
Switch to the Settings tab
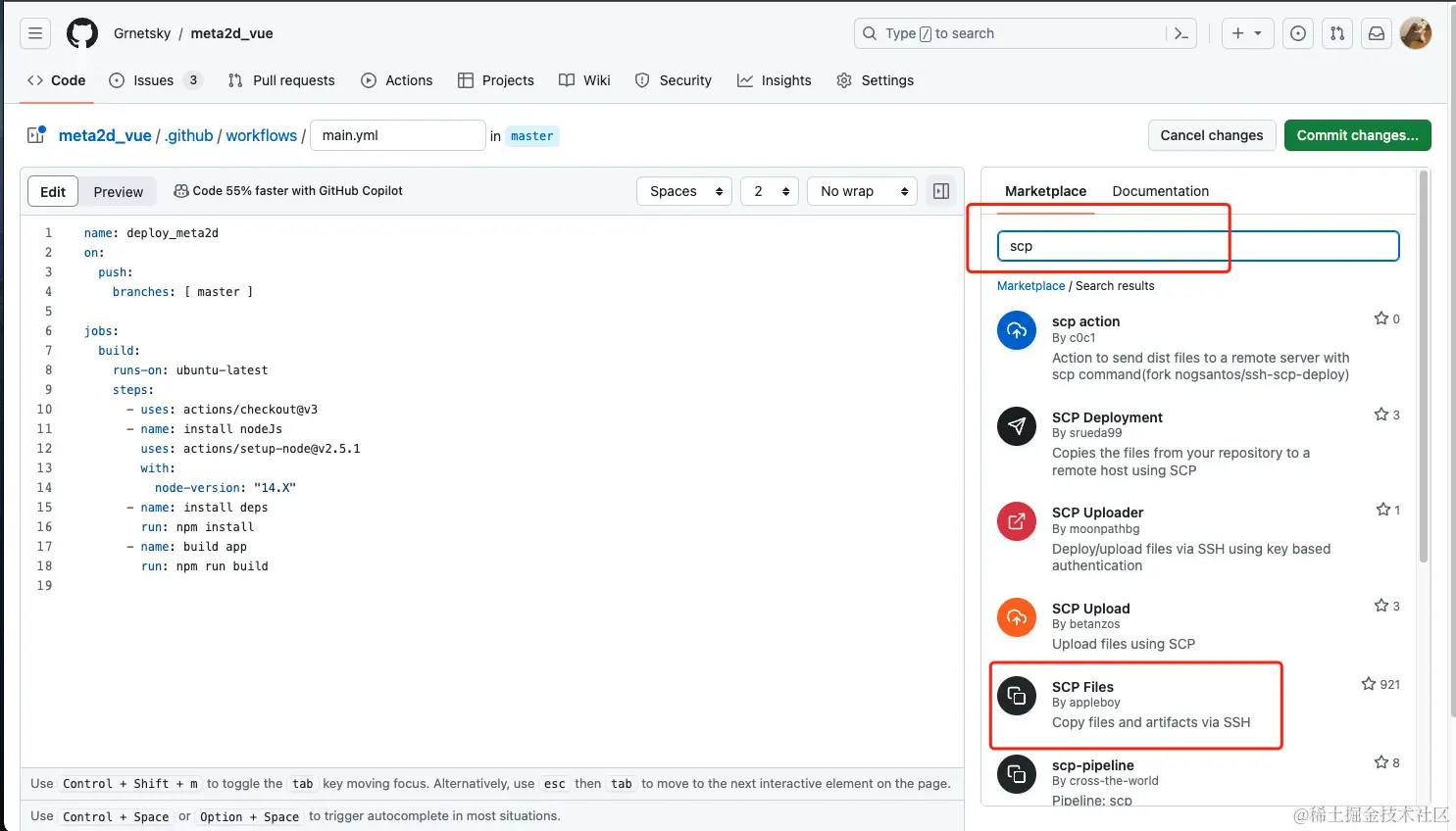click(876, 80)
